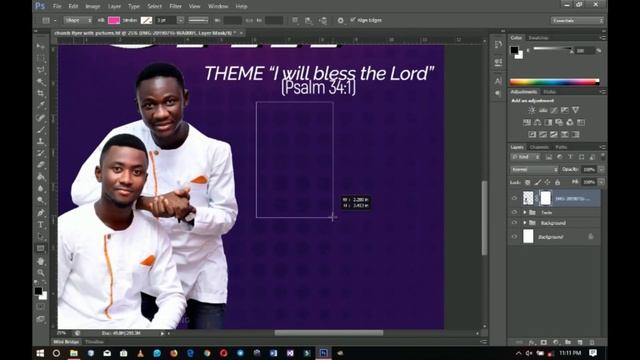Create a new layer icon
Viewport: 640px width, 360px height.
point(580,342)
